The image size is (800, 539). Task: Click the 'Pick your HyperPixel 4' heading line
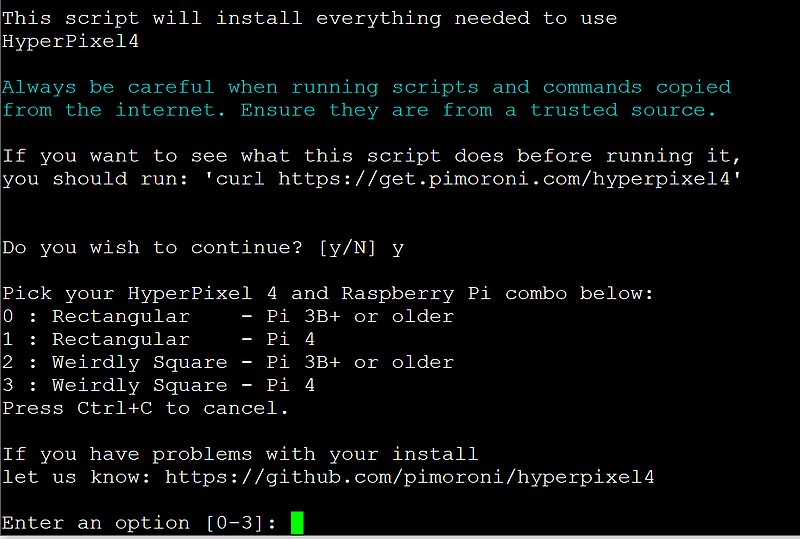point(328,293)
